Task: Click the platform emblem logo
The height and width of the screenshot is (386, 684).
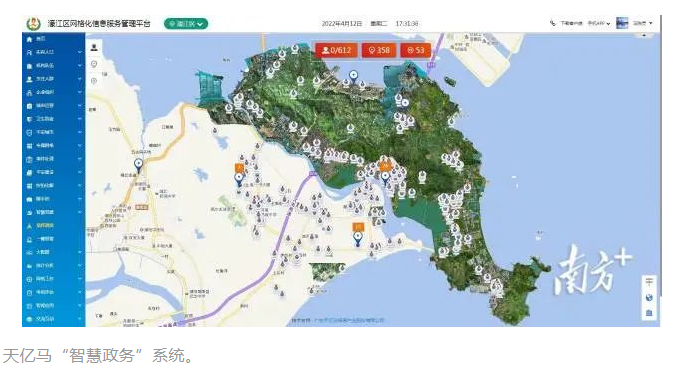Action: 33,23
